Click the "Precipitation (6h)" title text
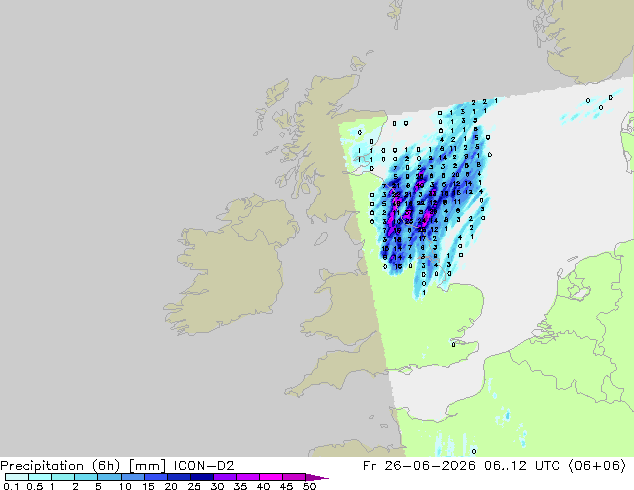 click(x=60, y=466)
